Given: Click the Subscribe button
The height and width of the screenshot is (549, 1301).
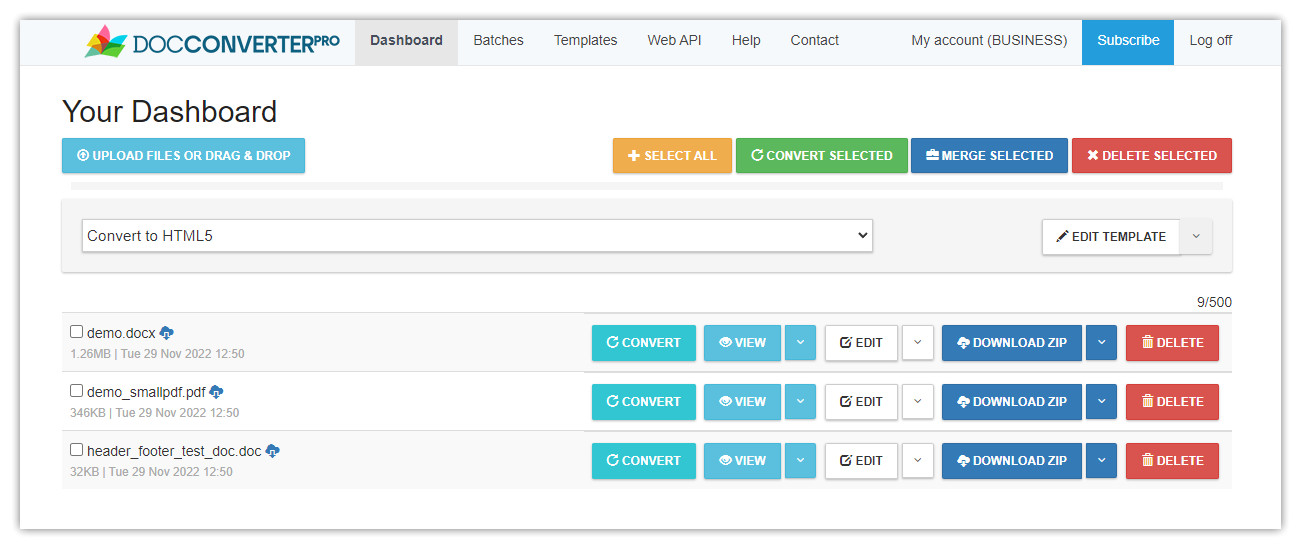Looking at the screenshot, I should point(1128,41).
